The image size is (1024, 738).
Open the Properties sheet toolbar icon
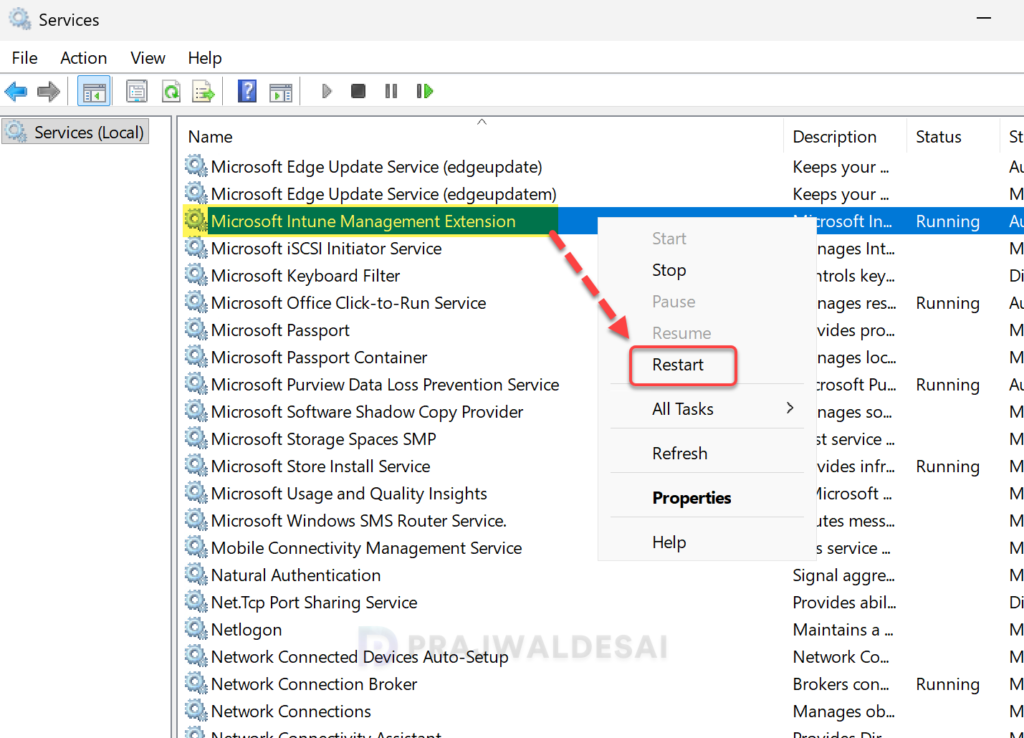(x=136, y=91)
